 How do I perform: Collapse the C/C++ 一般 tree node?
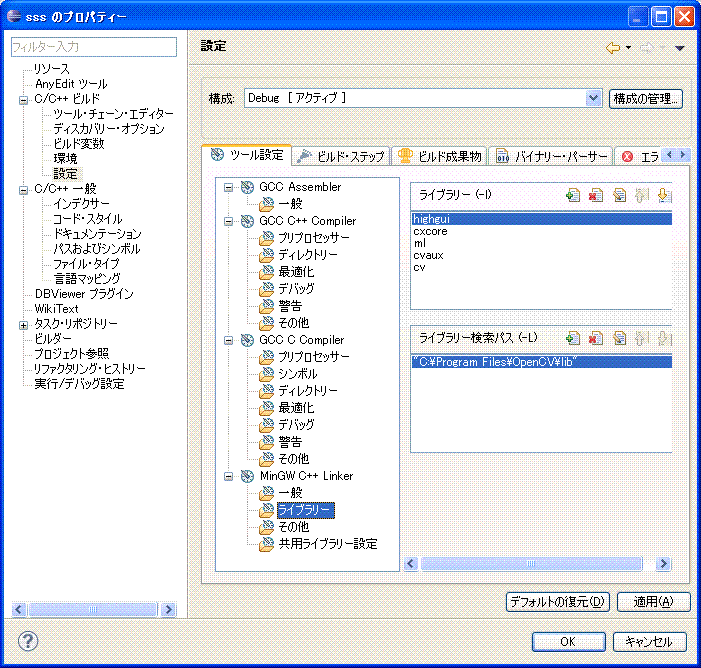23,190
